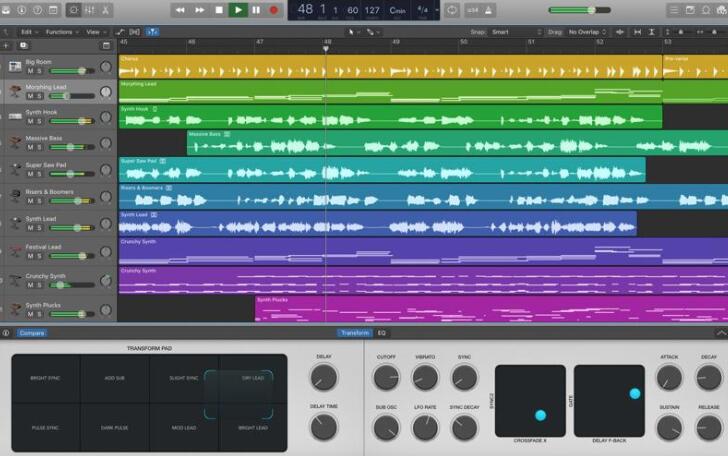Click the Risers & Boomers track icon
728x456 pixels.
(15, 195)
